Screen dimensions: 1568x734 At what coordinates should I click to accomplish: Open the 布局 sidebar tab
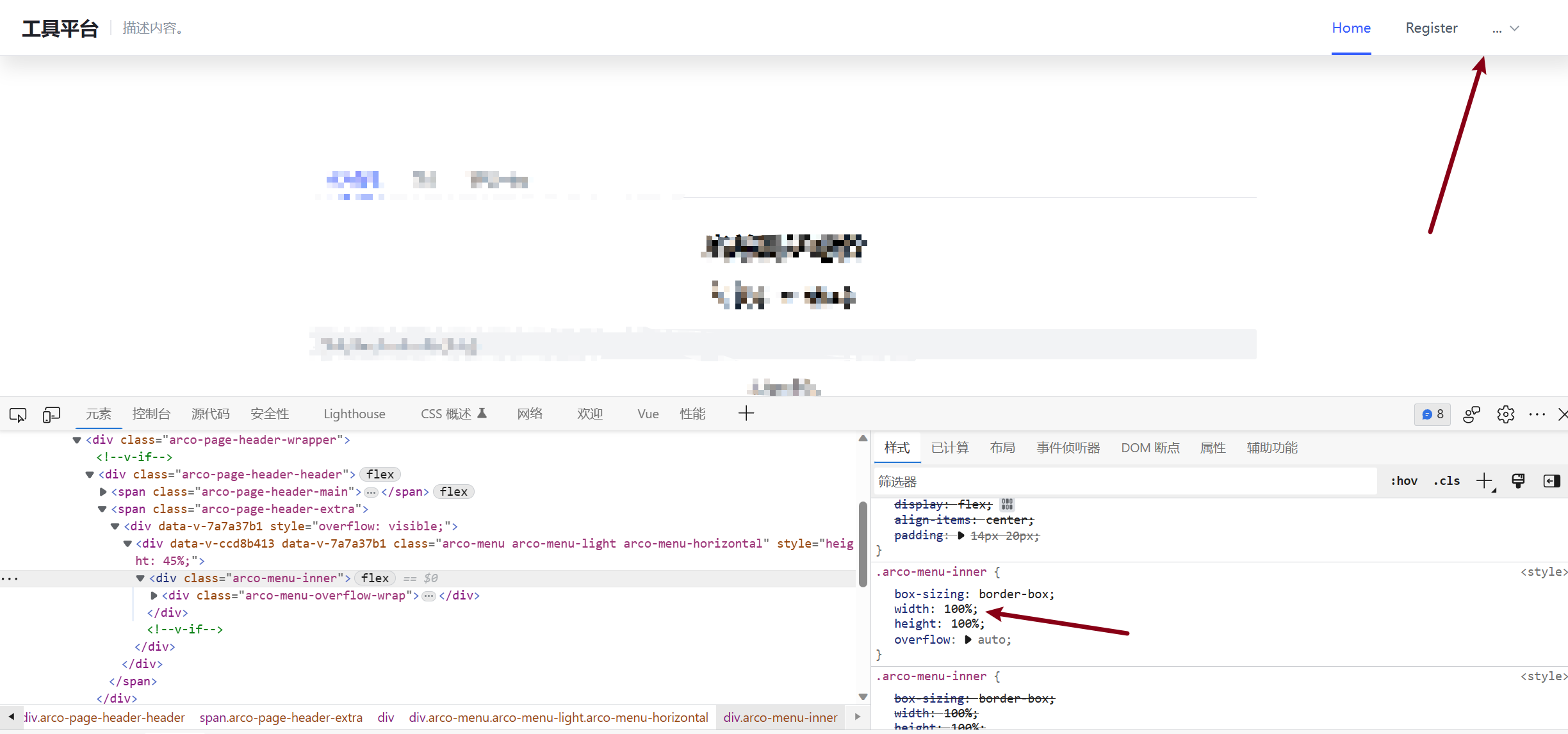(x=1002, y=448)
